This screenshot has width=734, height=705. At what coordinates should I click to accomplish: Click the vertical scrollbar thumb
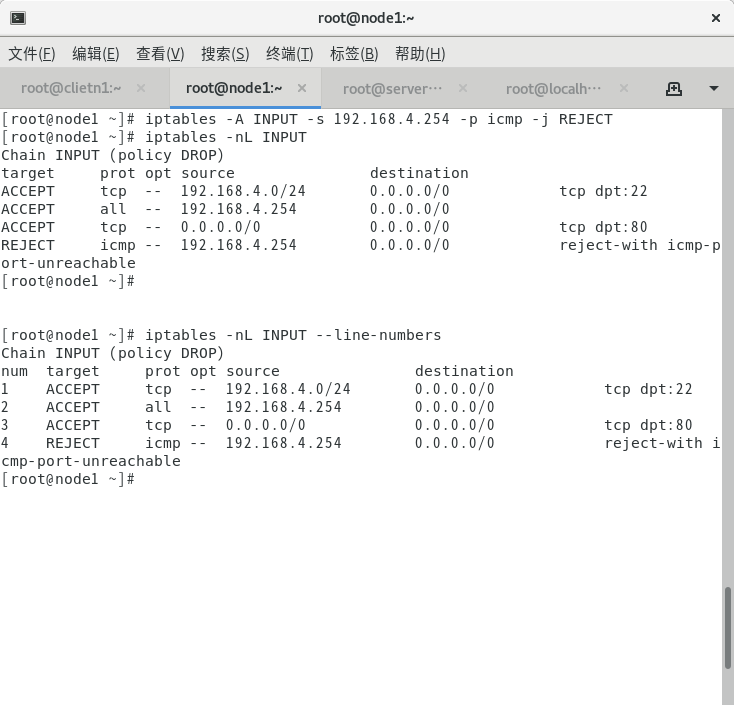727,628
